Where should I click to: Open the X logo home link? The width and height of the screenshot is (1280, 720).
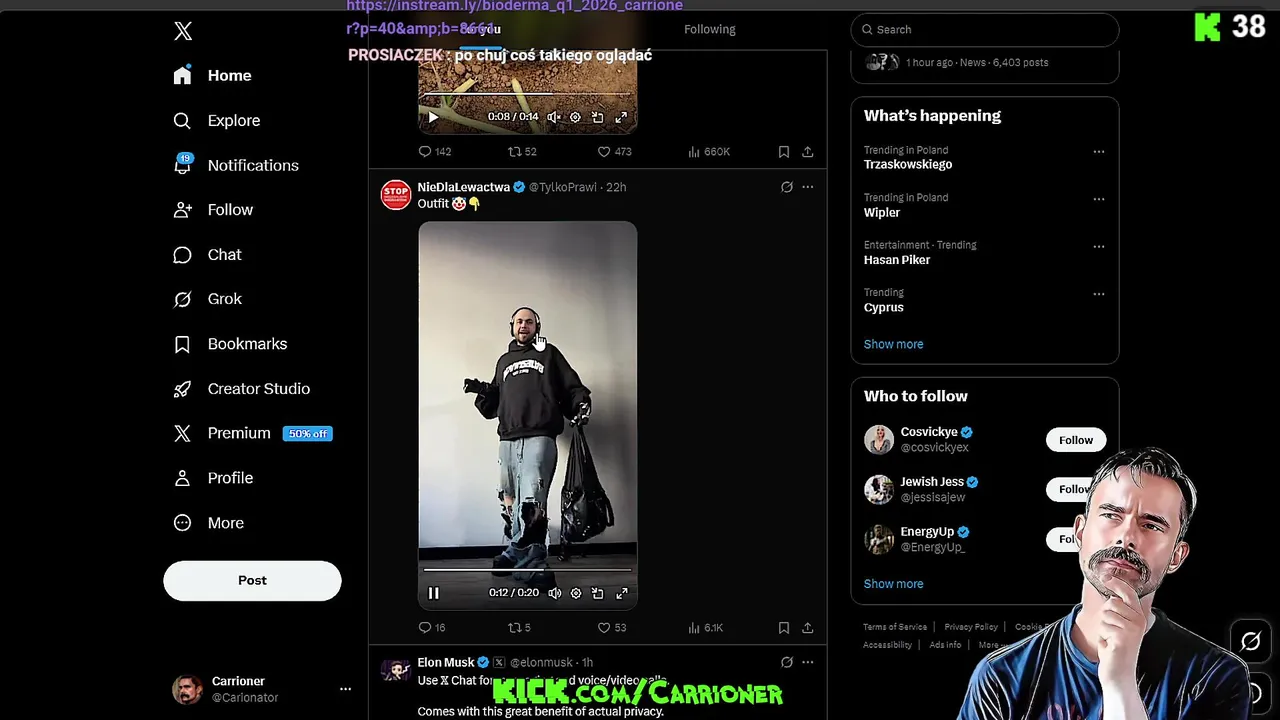(x=183, y=31)
